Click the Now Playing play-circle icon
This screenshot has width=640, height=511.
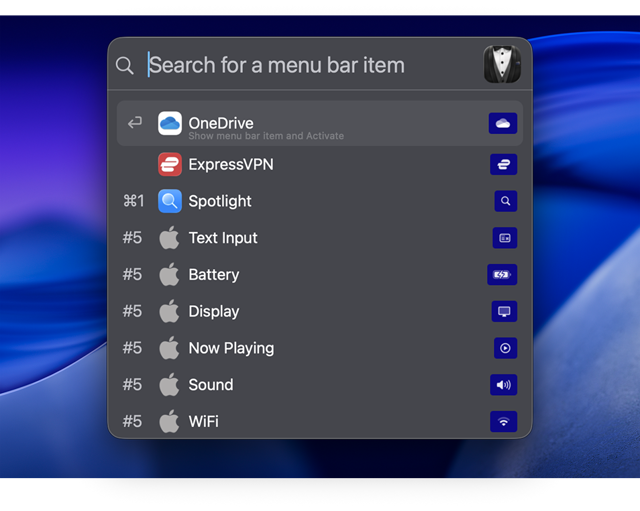(x=505, y=348)
